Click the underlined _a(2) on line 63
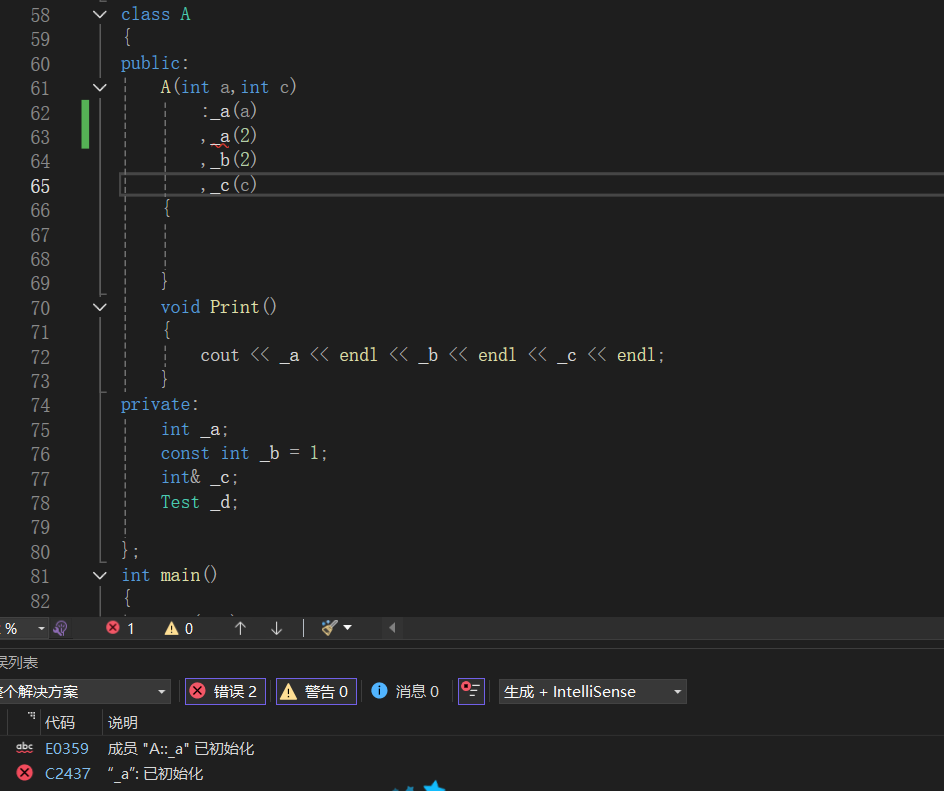 [234, 136]
